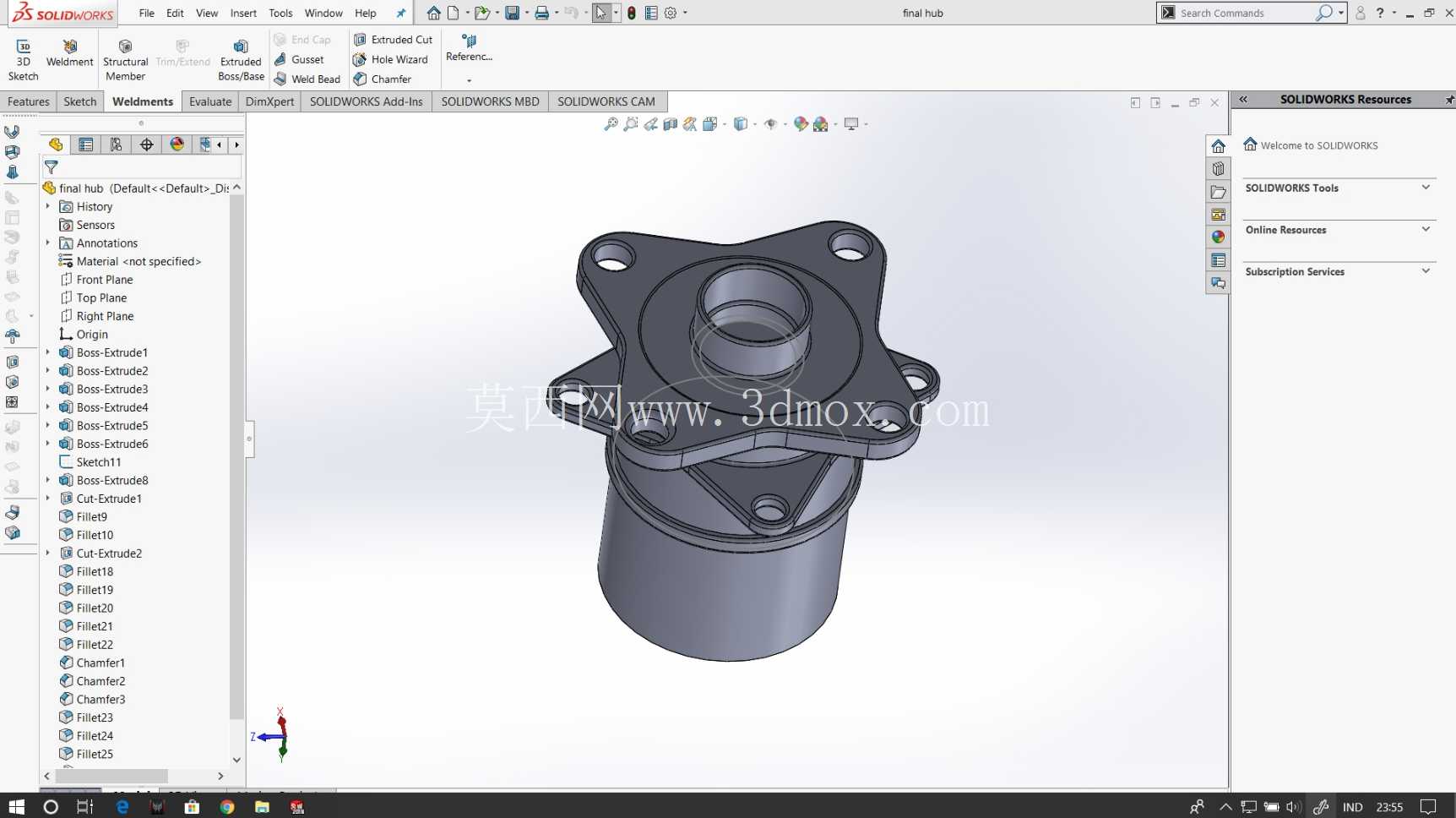This screenshot has width=1456, height=818.
Task: Open the Appearances task pane tab
Action: [1218, 237]
